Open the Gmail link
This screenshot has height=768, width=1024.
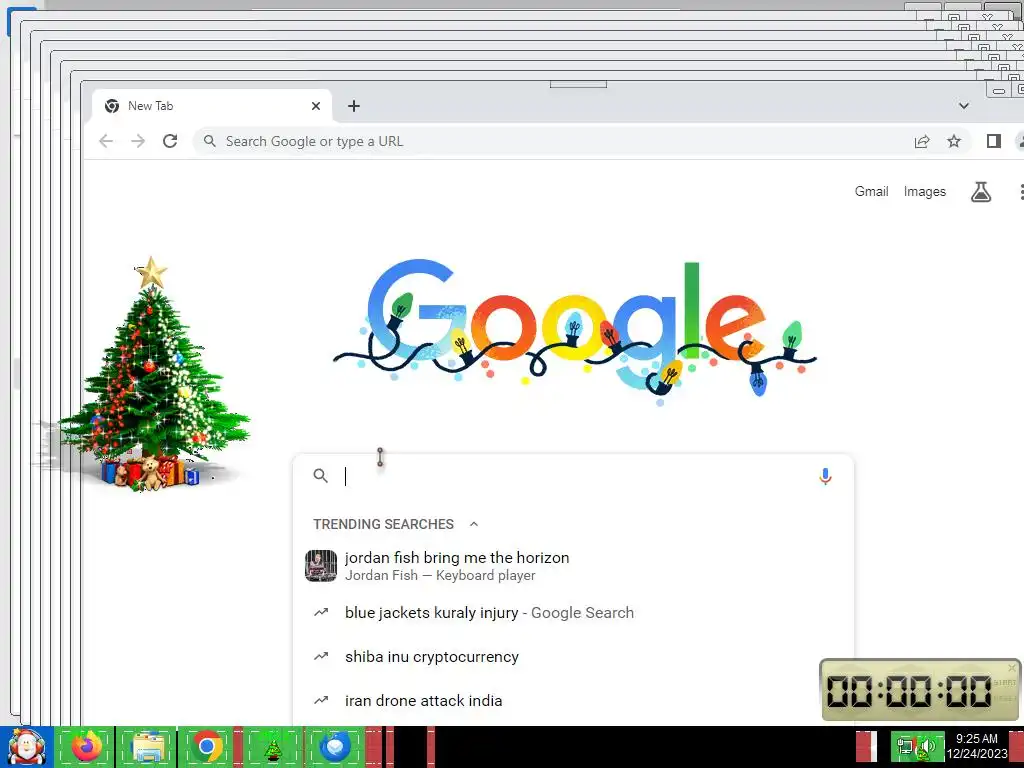(x=871, y=191)
